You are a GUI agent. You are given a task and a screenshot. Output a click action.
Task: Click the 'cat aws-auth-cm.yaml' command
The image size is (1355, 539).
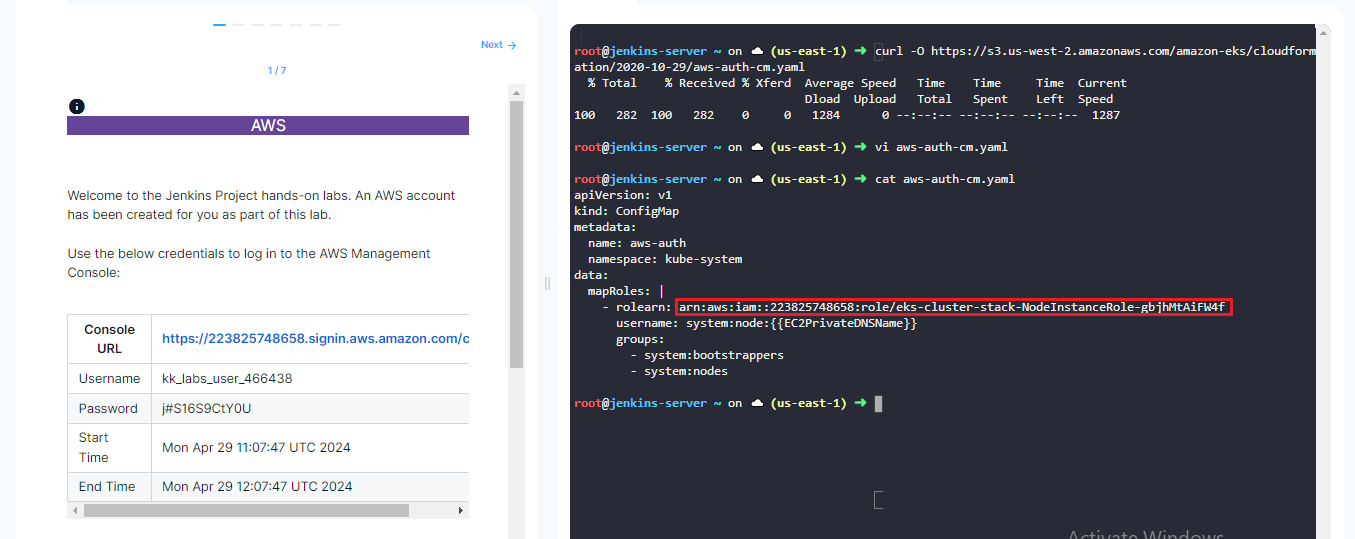pos(944,179)
